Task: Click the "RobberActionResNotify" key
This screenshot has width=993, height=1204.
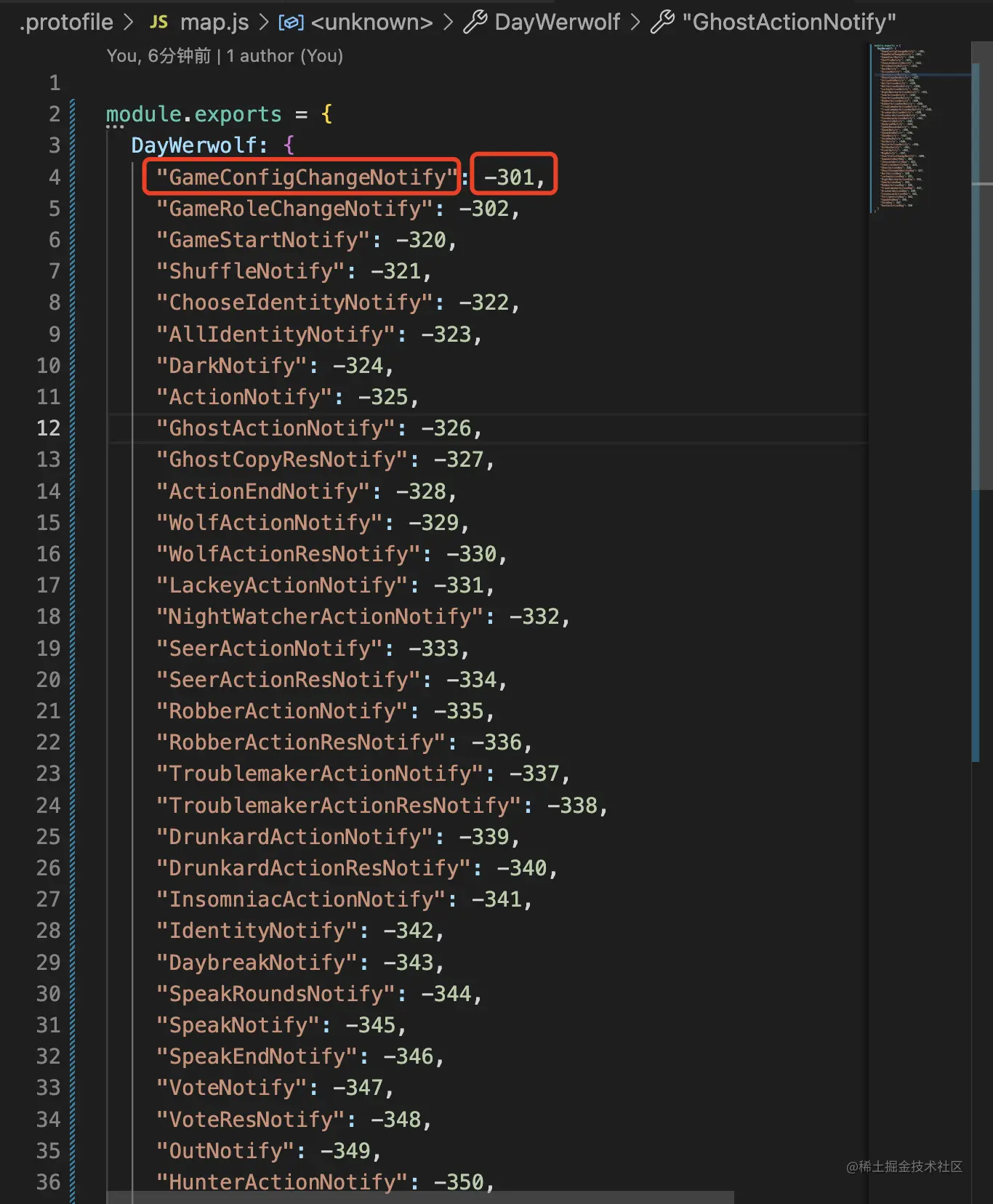Action: (301, 742)
